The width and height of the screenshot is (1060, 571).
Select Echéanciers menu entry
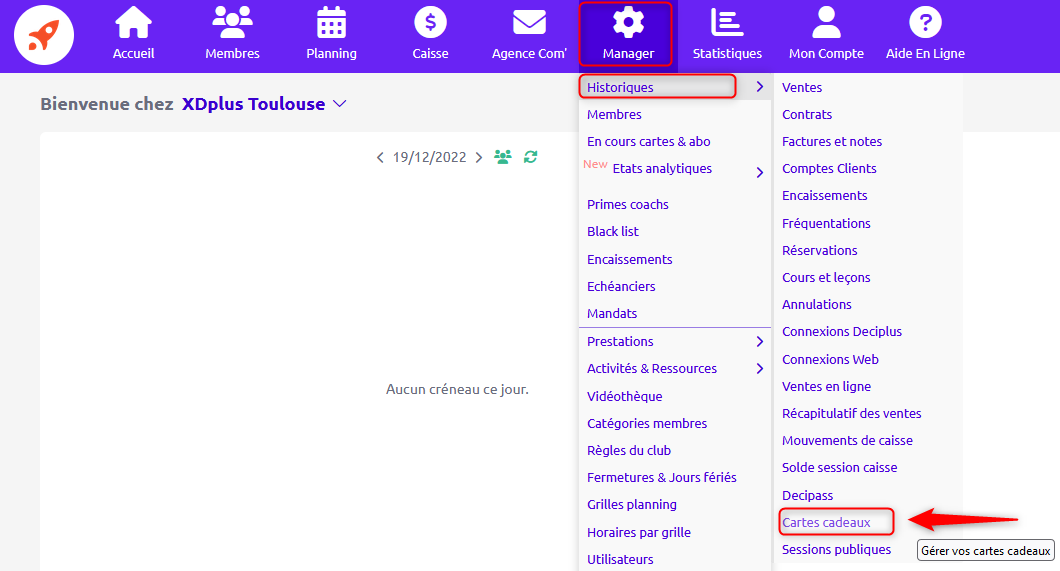pos(621,287)
